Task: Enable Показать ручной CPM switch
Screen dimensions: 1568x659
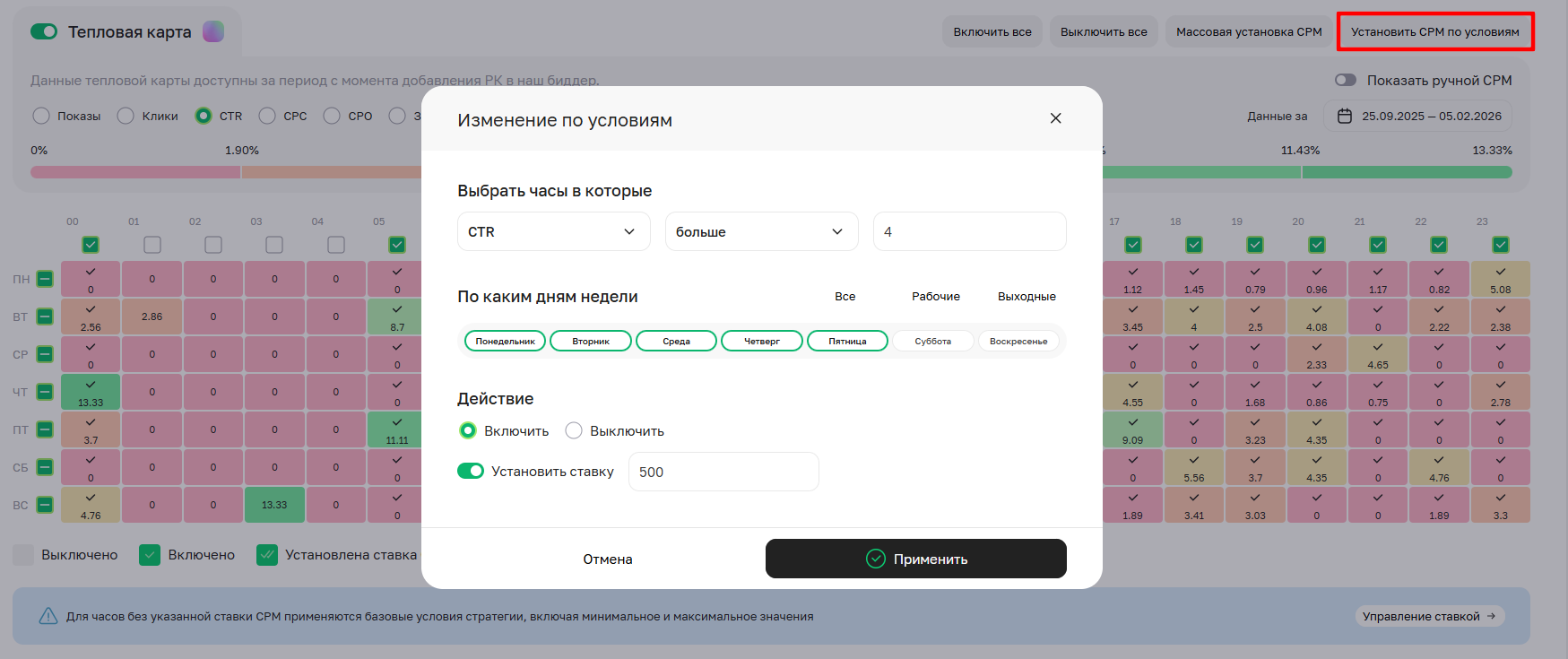Action: tap(1345, 81)
